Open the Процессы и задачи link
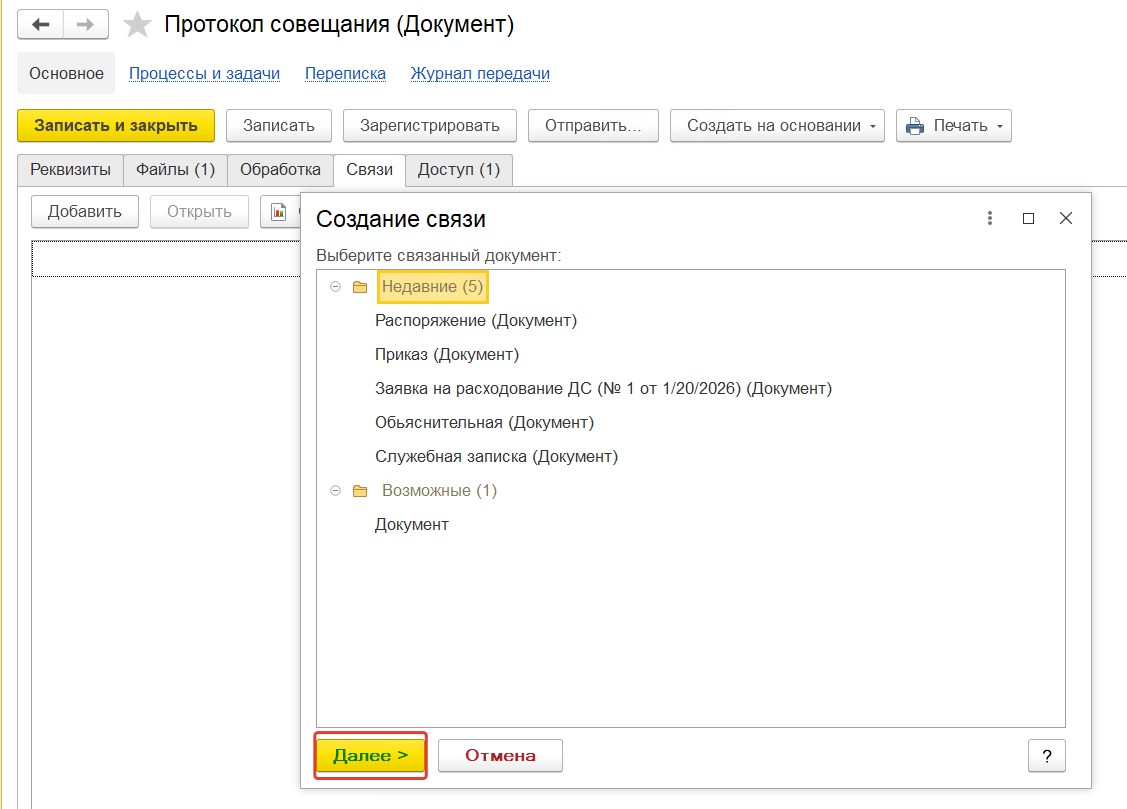1127x809 pixels. point(204,73)
